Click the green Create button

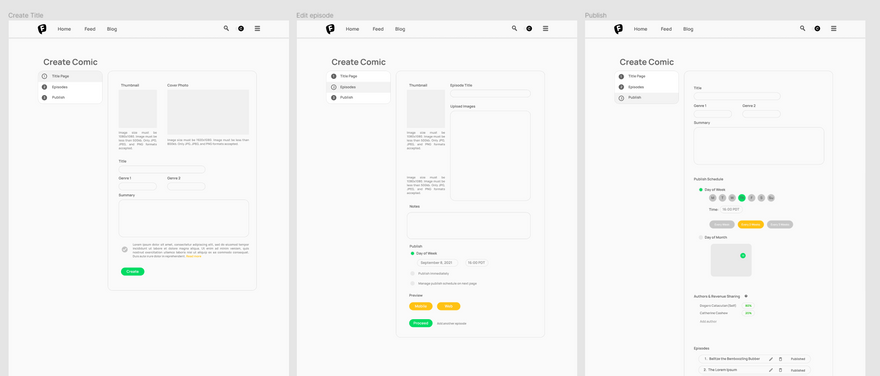point(132,272)
